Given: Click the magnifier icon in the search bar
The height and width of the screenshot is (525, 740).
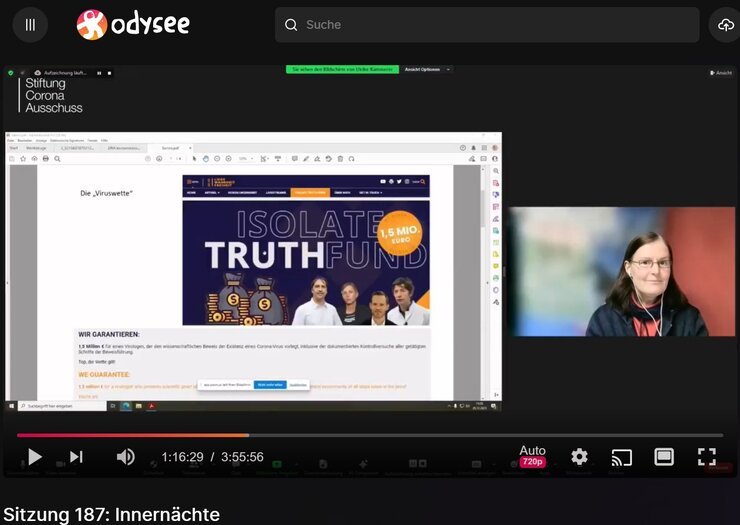Looking at the screenshot, I should pos(291,25).
